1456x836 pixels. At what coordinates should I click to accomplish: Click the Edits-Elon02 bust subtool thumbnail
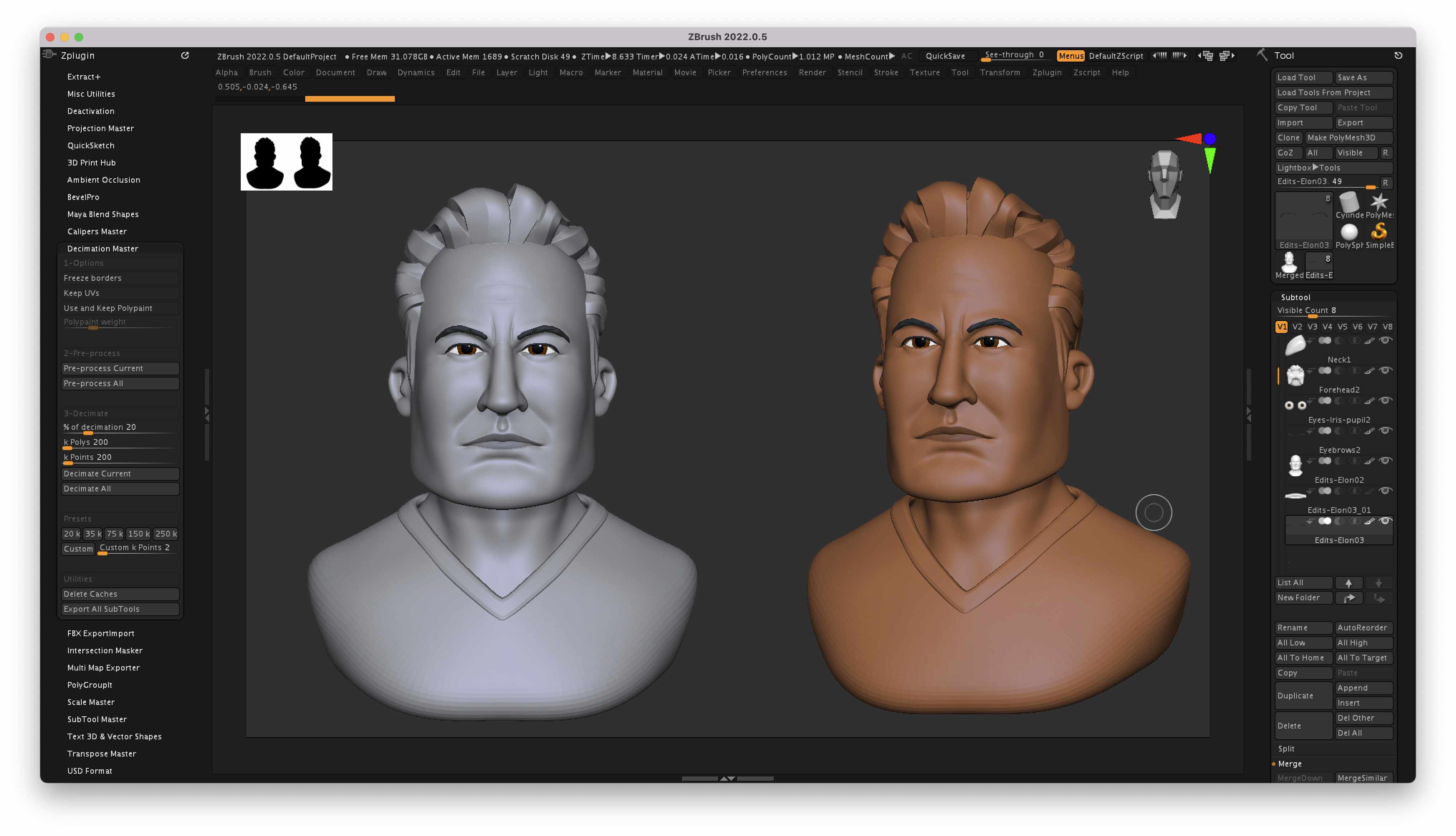(1295, 465)
